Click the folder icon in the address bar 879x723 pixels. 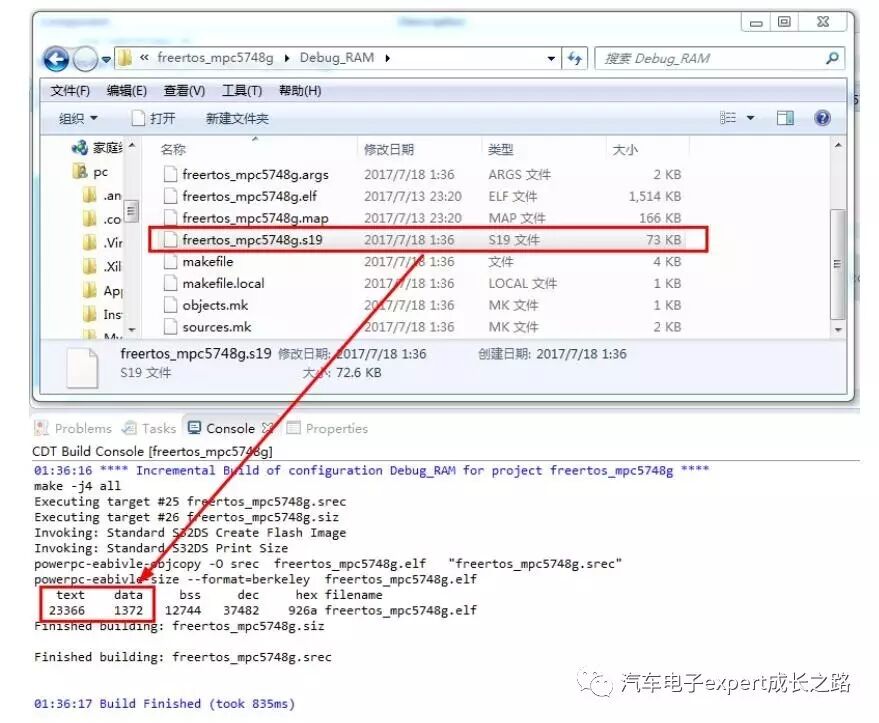pyautogui.click(x=125, y=58)
